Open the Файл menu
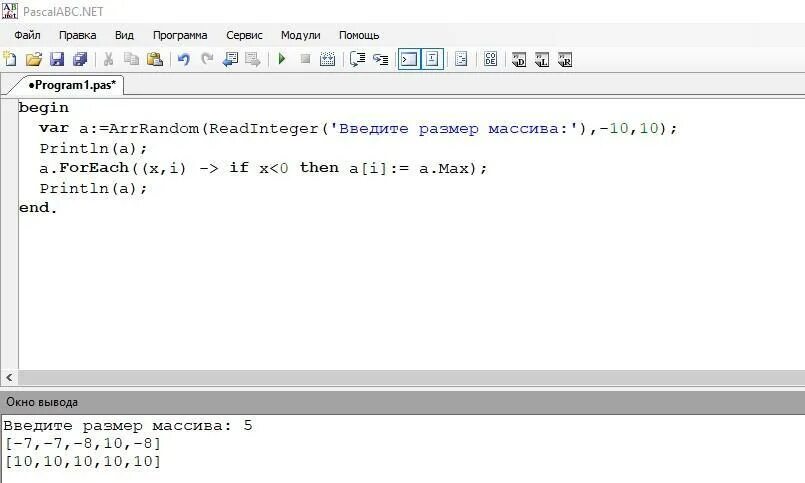This screenshot has width=805, height=483. pyautogui.click(x=27, y=35)
